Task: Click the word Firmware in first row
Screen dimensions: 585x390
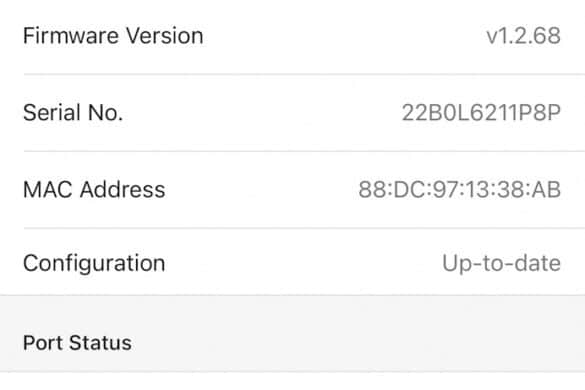Action: tap(72, 36)
